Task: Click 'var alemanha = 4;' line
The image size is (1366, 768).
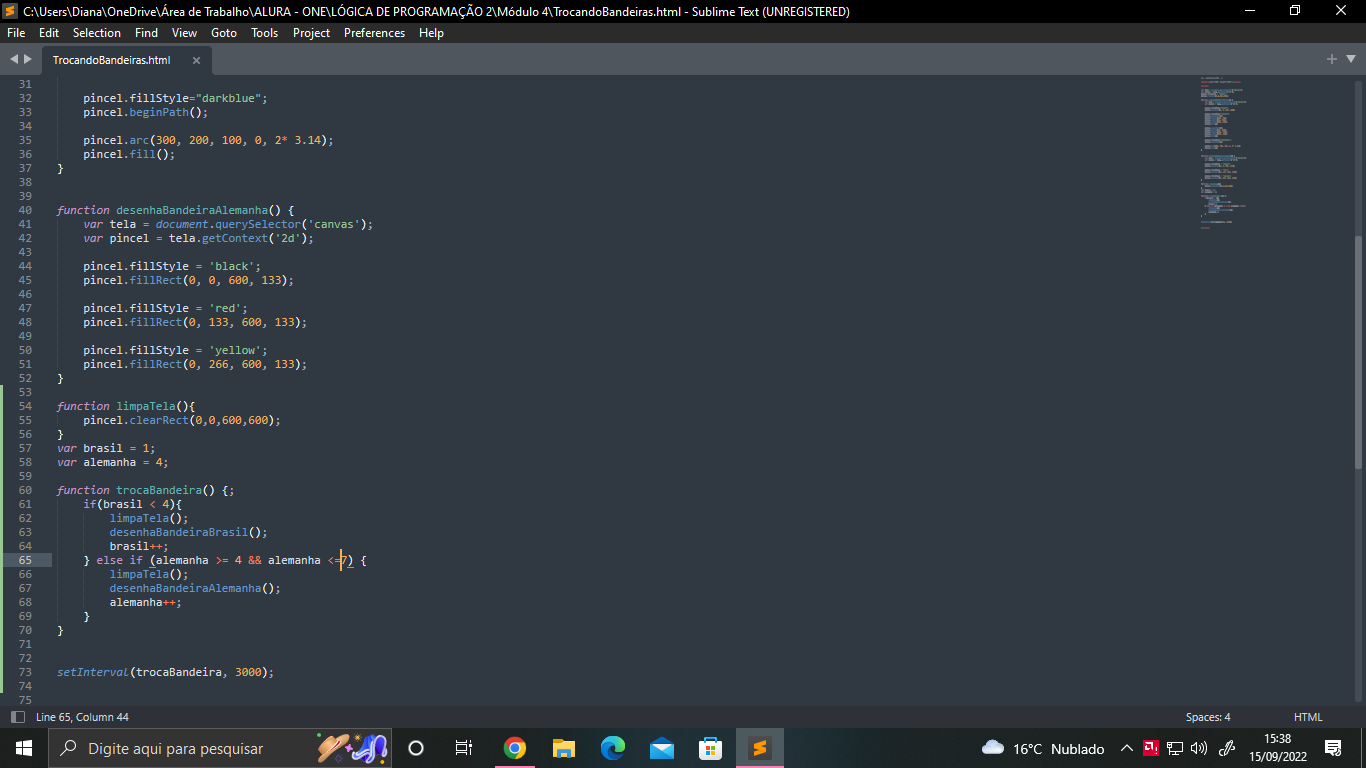Action: point(113,462)
